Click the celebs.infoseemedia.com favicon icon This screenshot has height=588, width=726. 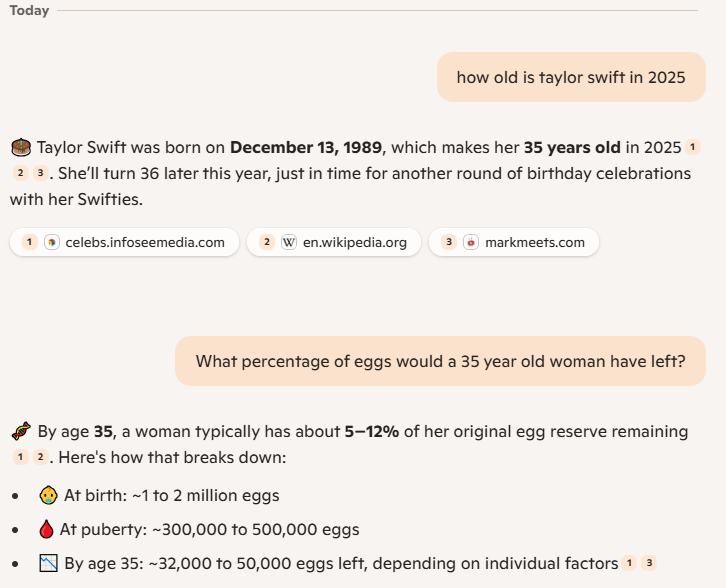click(x=52, y=242)
